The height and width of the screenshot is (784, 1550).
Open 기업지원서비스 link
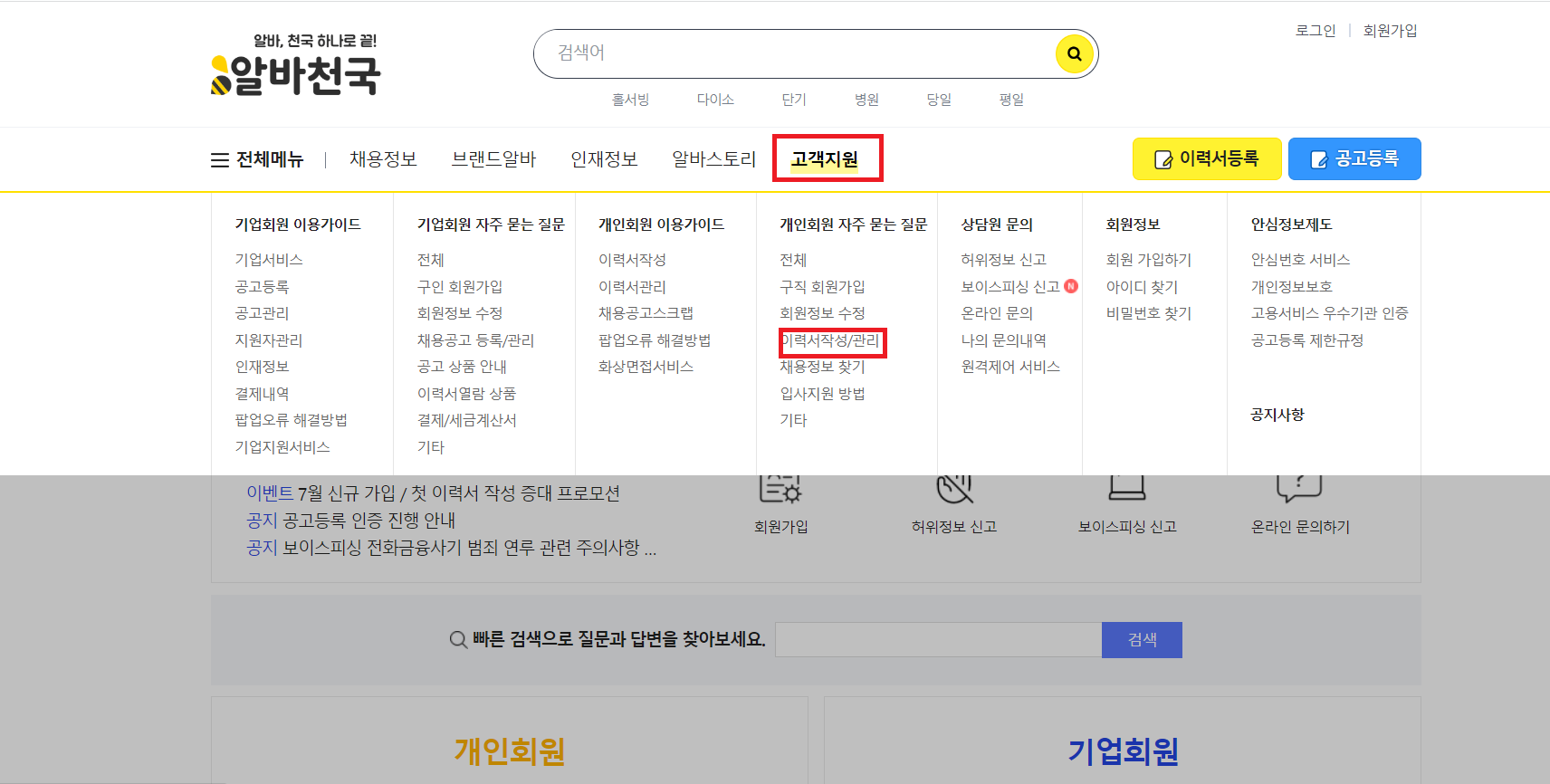tap(282, 447)
